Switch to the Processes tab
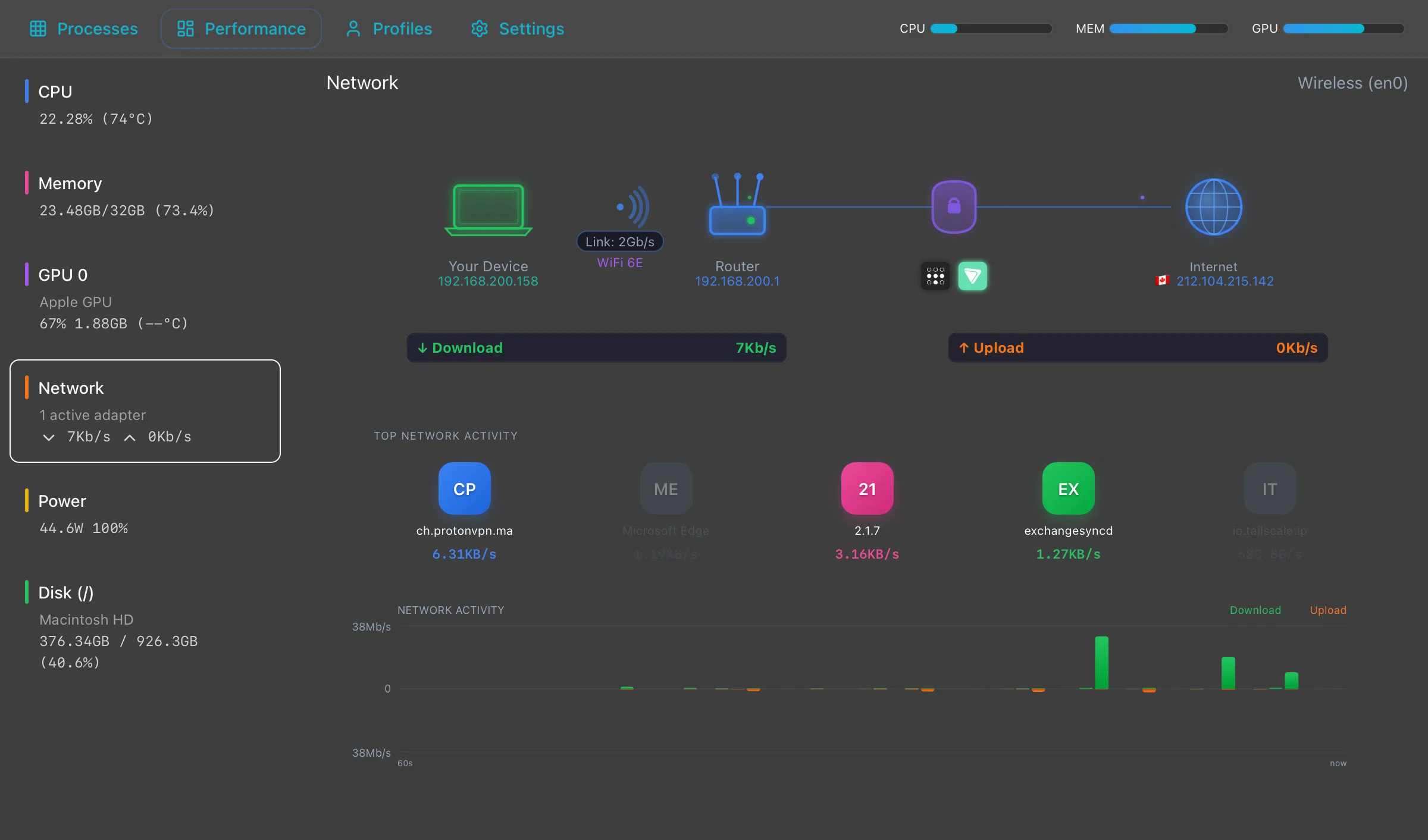Image resolution: width=1428 pixels, height=840 pixels. [x=84, y=28]
